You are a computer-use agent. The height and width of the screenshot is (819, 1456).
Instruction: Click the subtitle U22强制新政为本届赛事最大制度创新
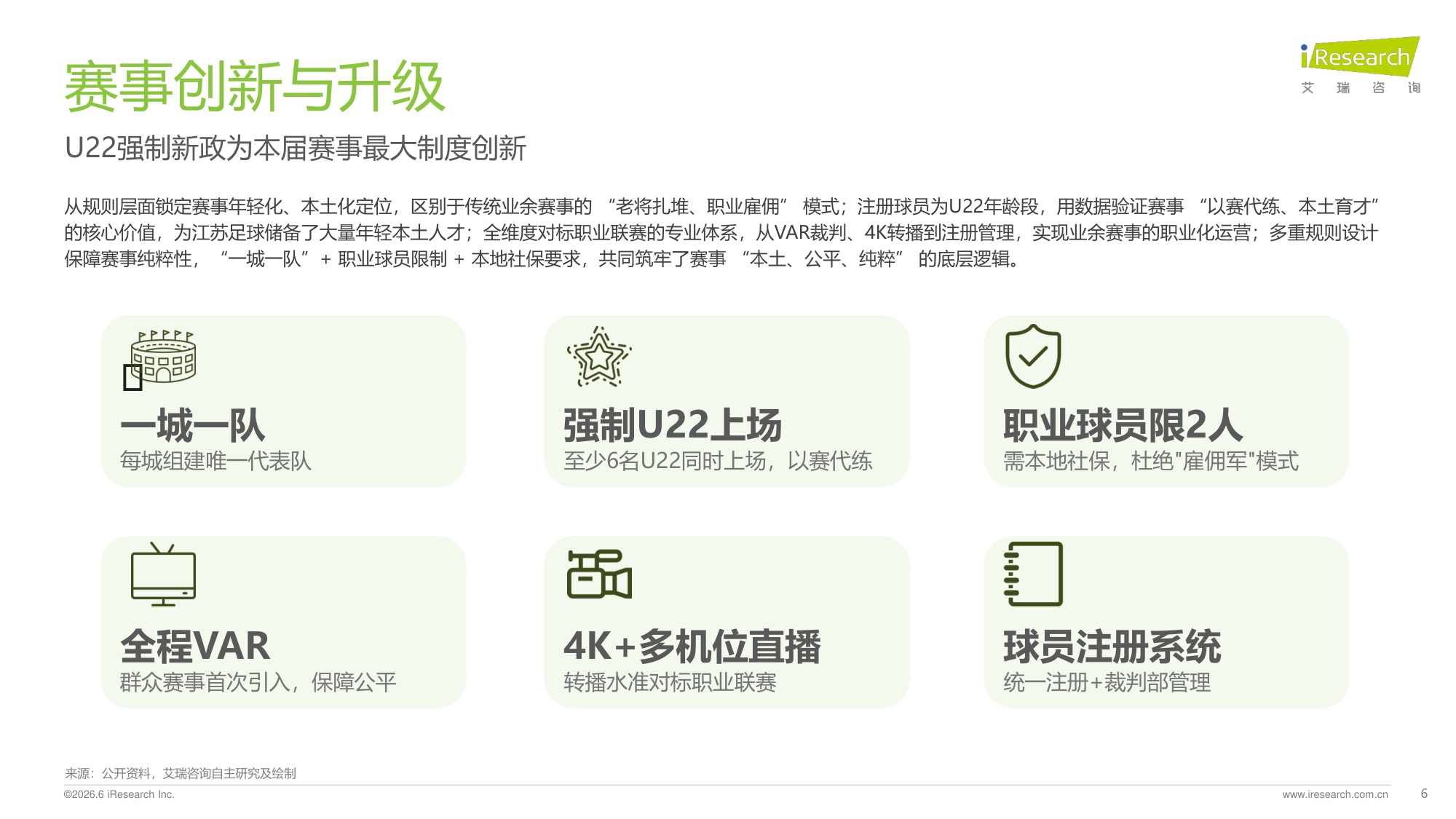pyautogui.click(x=296, y=148)
